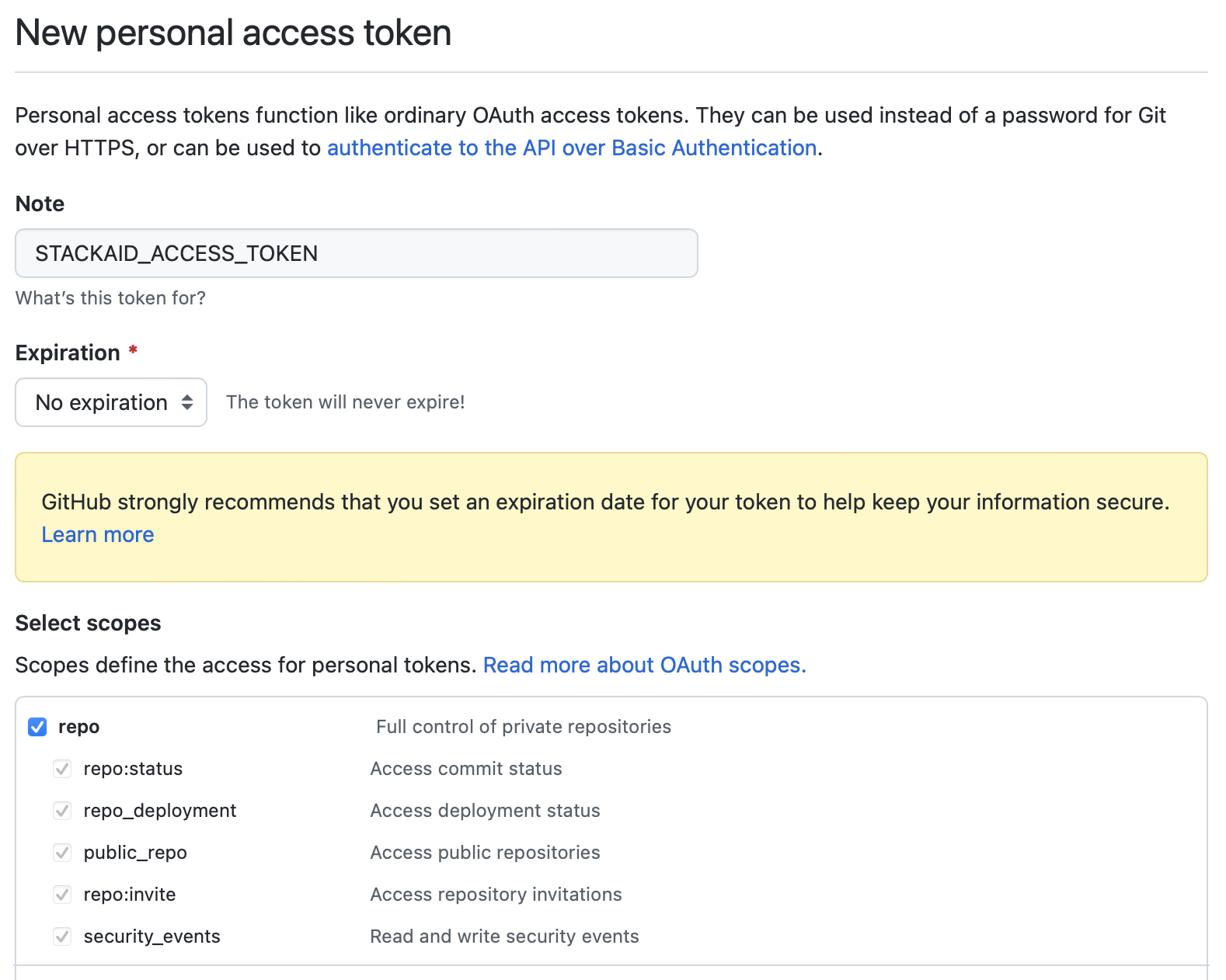Click 'Access public repositories' description
Image resolution: width=1226 pixels, height=980 pixels.
click(486, 853)
